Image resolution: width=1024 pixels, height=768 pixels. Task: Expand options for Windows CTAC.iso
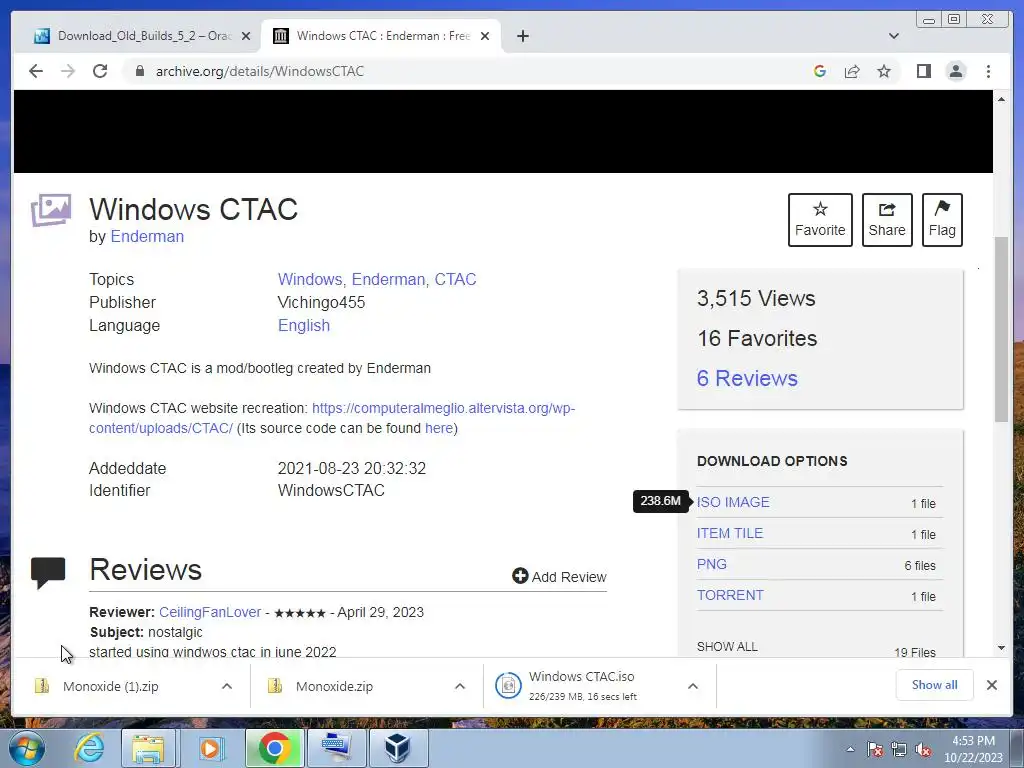pyautogui.click(x=693, y=686)
